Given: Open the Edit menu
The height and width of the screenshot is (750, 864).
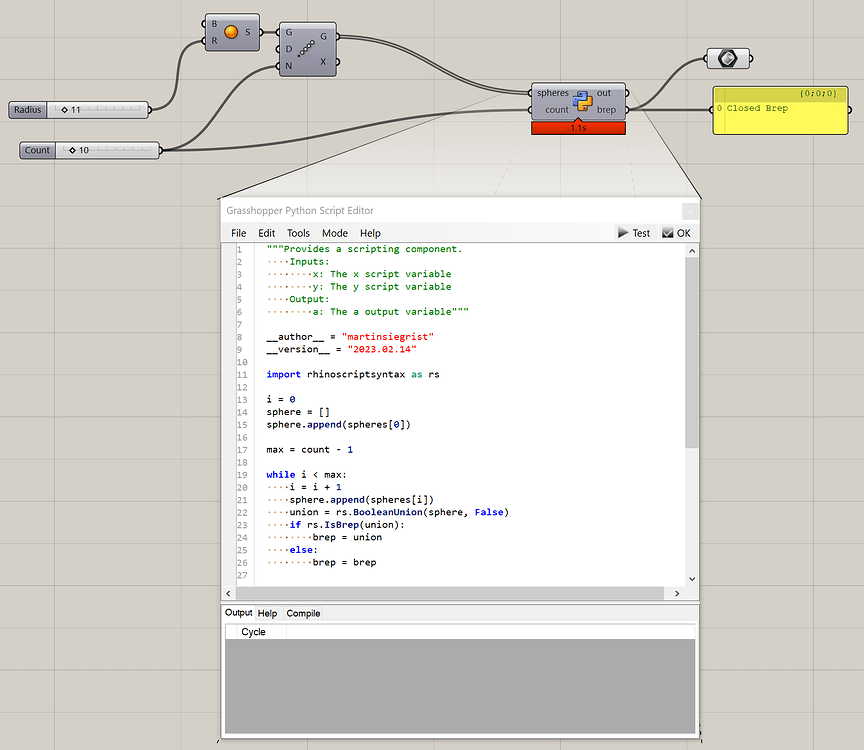Looking at the screenshot, I should coord(267,233).
